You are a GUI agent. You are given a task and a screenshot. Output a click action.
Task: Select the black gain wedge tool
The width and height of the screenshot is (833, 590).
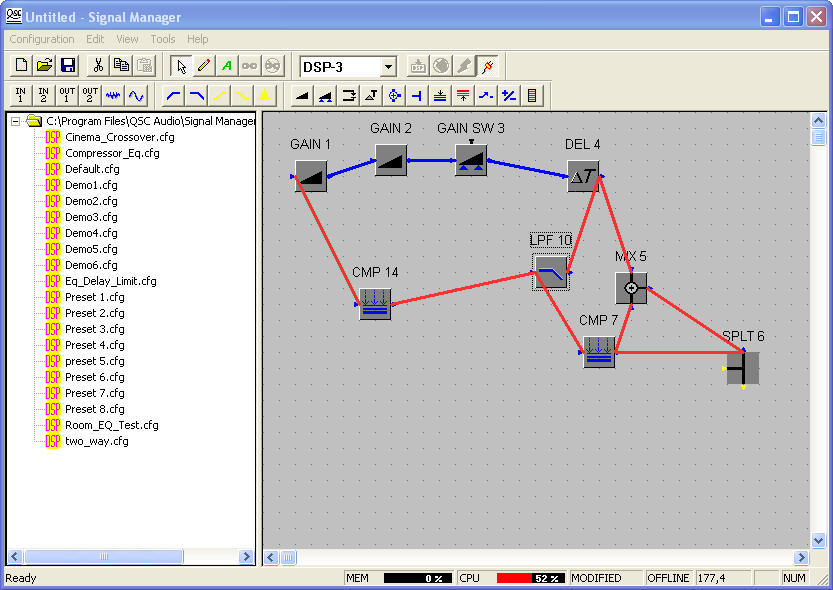point(302,96)
